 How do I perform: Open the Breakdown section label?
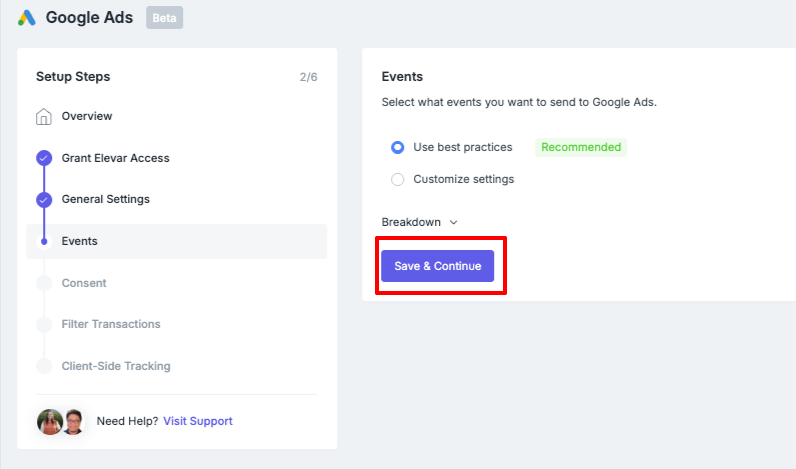click(x=411, y=222)
